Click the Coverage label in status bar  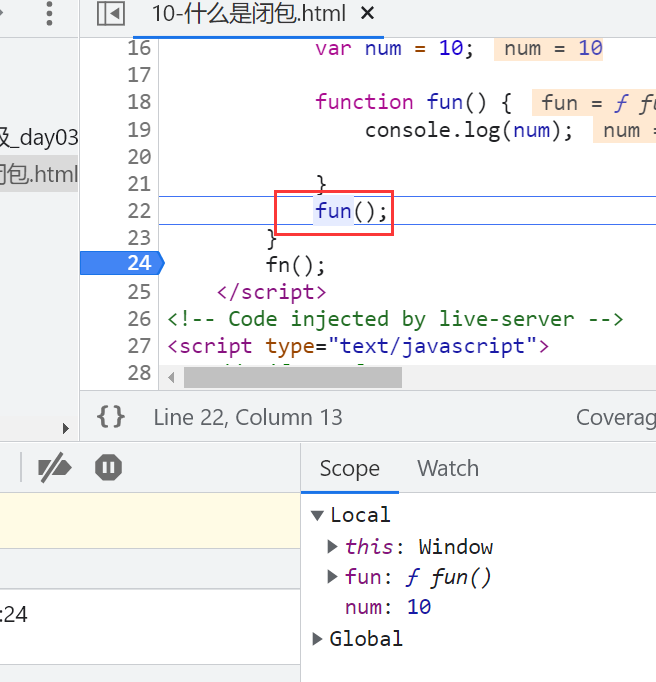pyautogui.click(x=614, y=418)
